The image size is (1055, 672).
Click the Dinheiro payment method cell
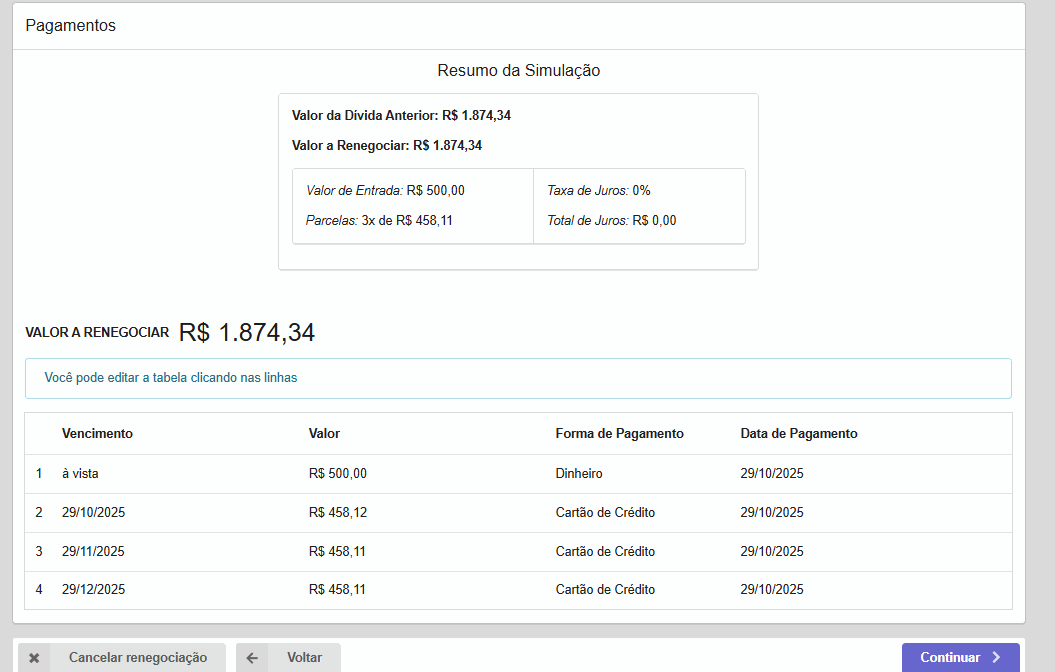tap(579, 474)
